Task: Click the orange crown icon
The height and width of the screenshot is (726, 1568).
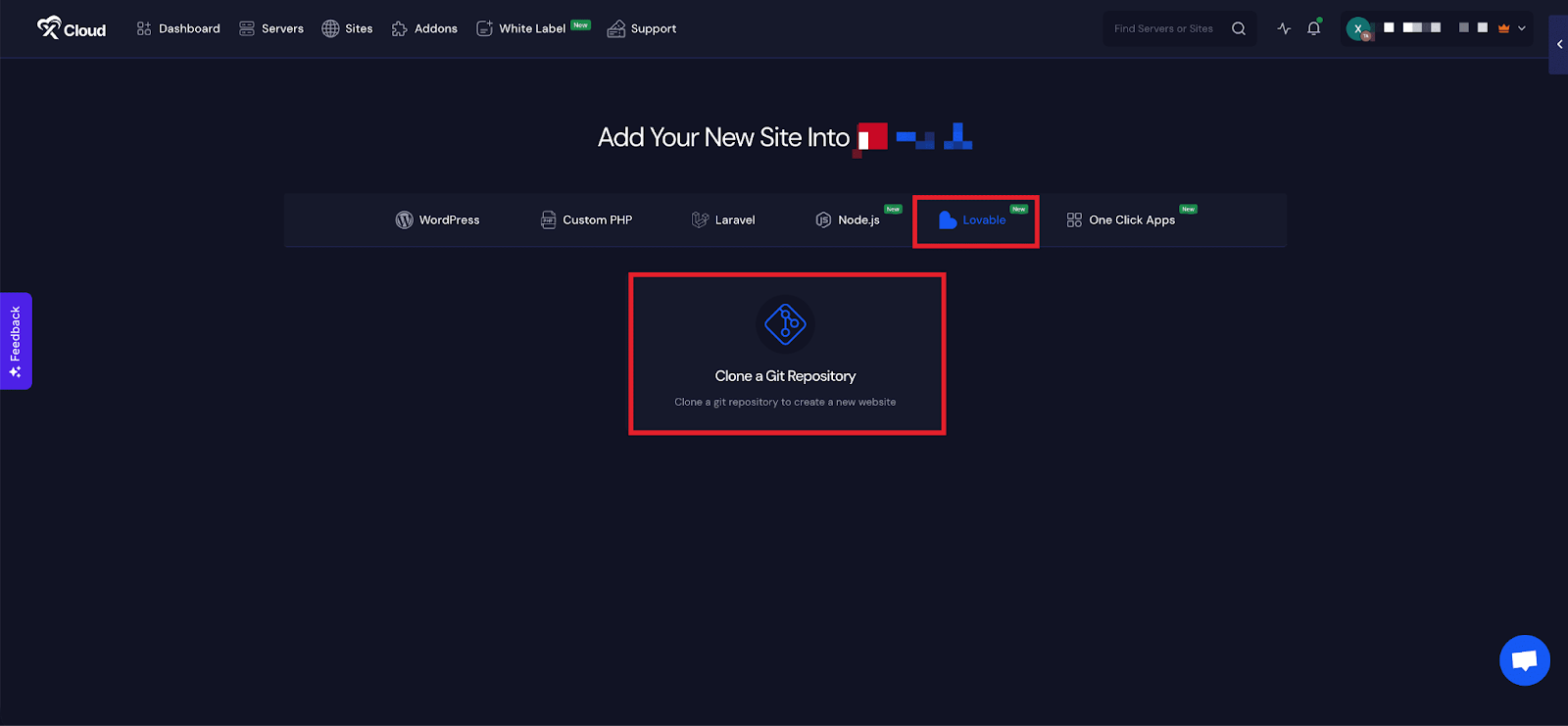Action: [1503, 28]
